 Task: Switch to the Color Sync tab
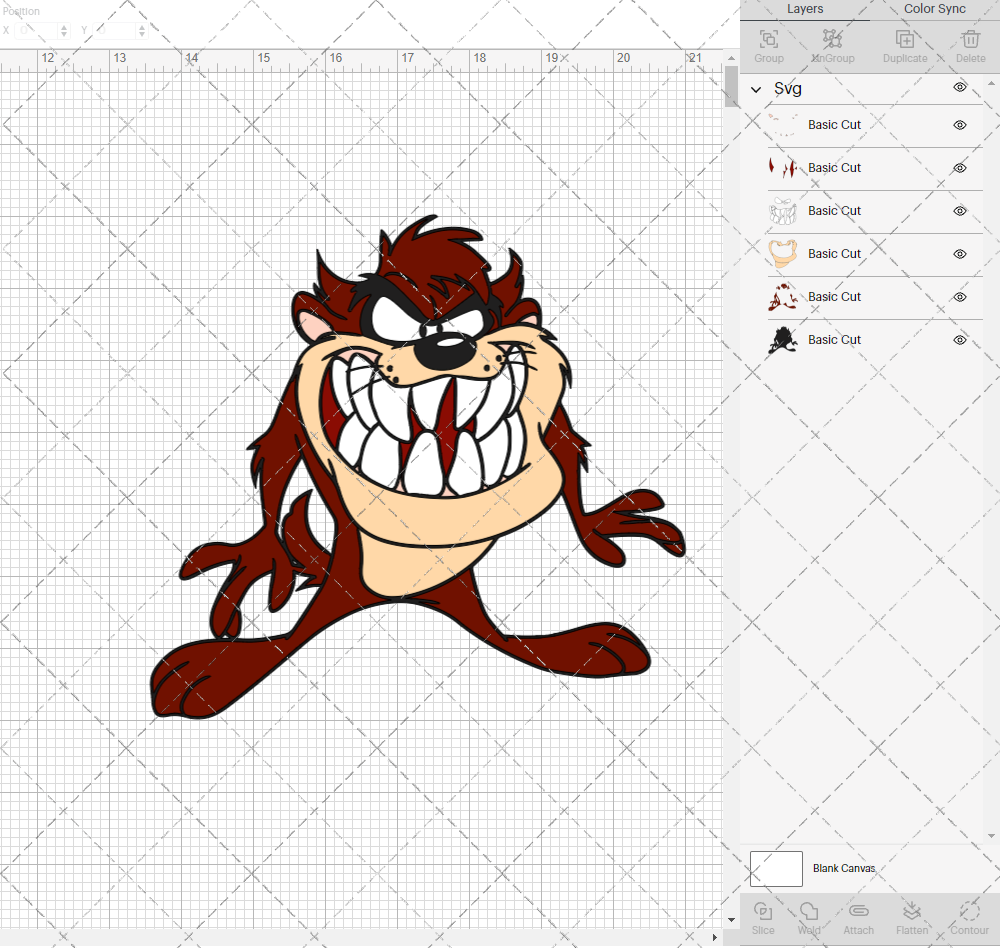click(x=934, y=9)
